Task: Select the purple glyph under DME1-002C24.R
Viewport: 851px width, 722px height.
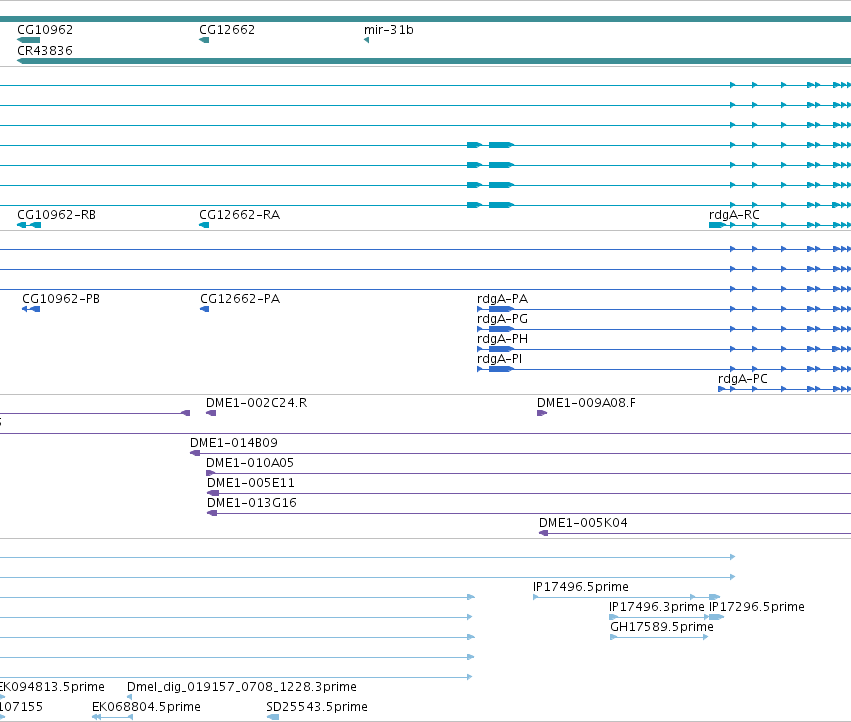Action: click(x=211, y=414)
